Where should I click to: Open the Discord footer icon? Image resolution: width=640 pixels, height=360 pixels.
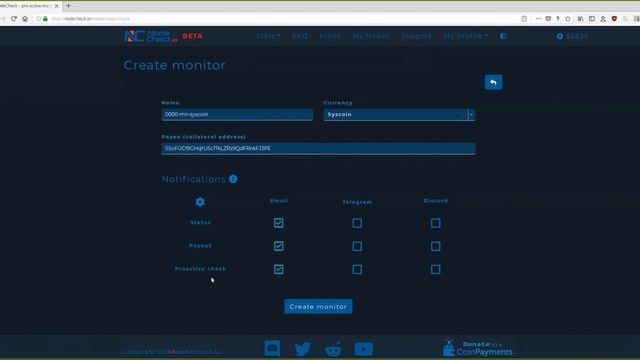(x=272, y=349)
